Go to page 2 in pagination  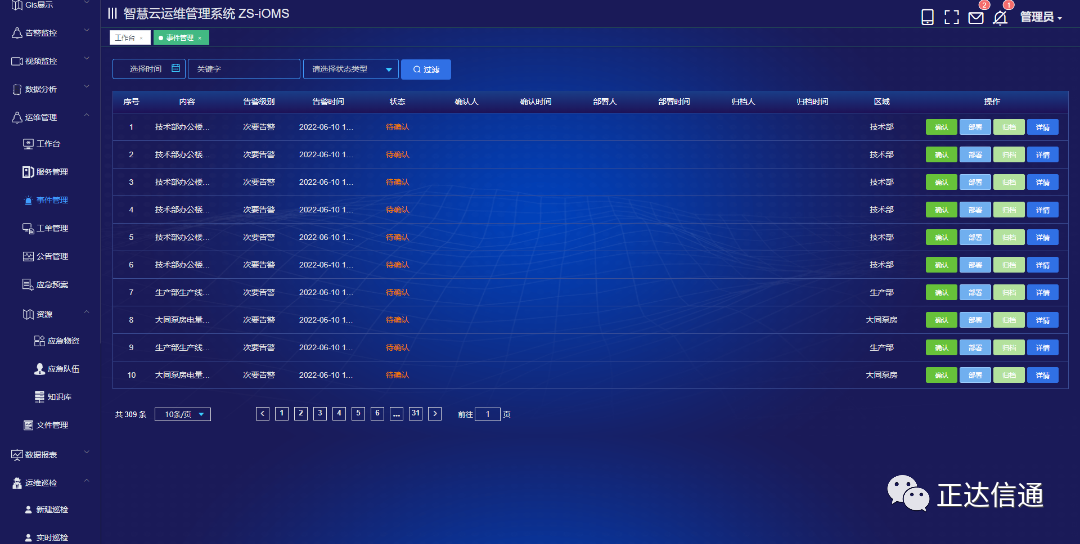point(300,414)
